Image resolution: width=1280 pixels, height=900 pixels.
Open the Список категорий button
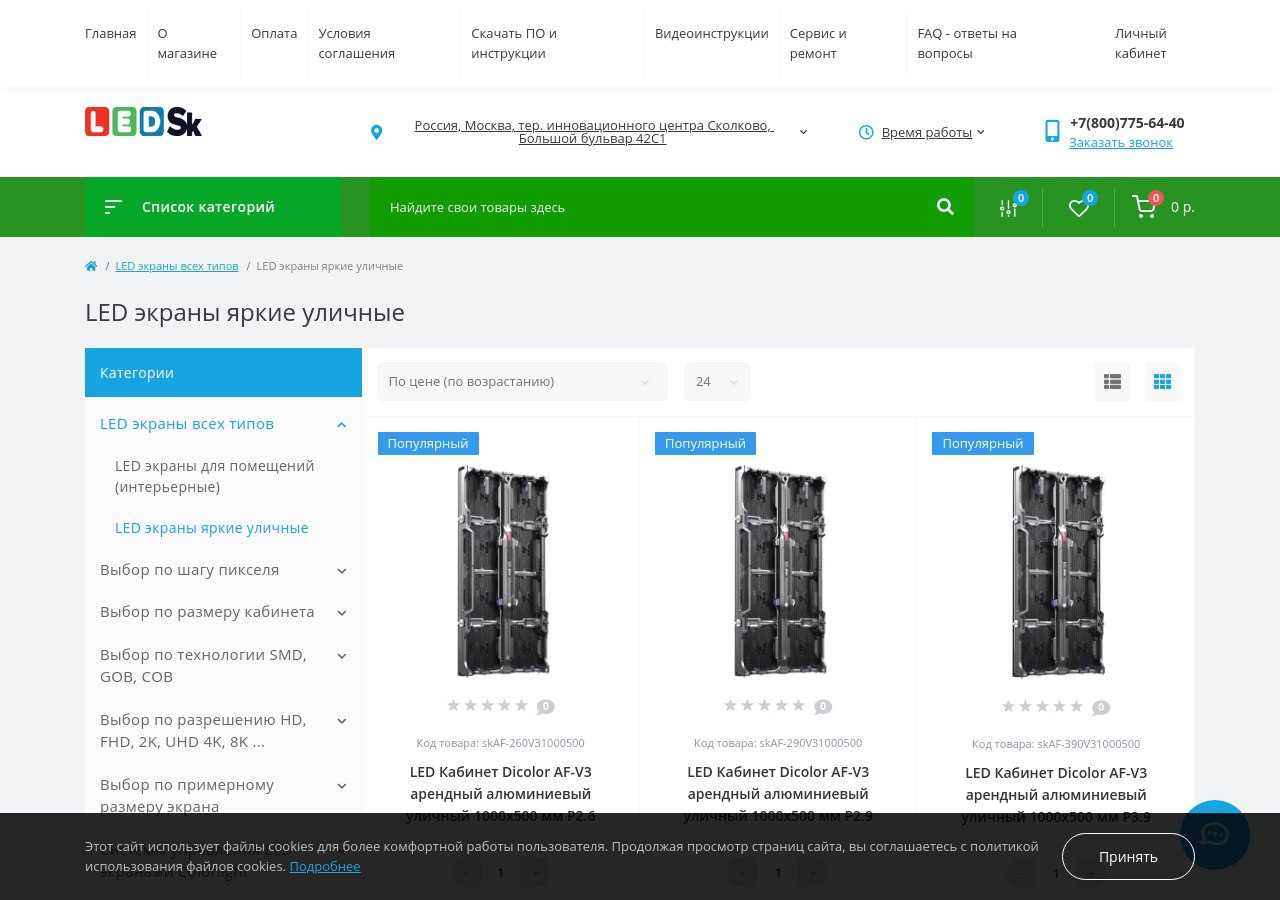212,207
